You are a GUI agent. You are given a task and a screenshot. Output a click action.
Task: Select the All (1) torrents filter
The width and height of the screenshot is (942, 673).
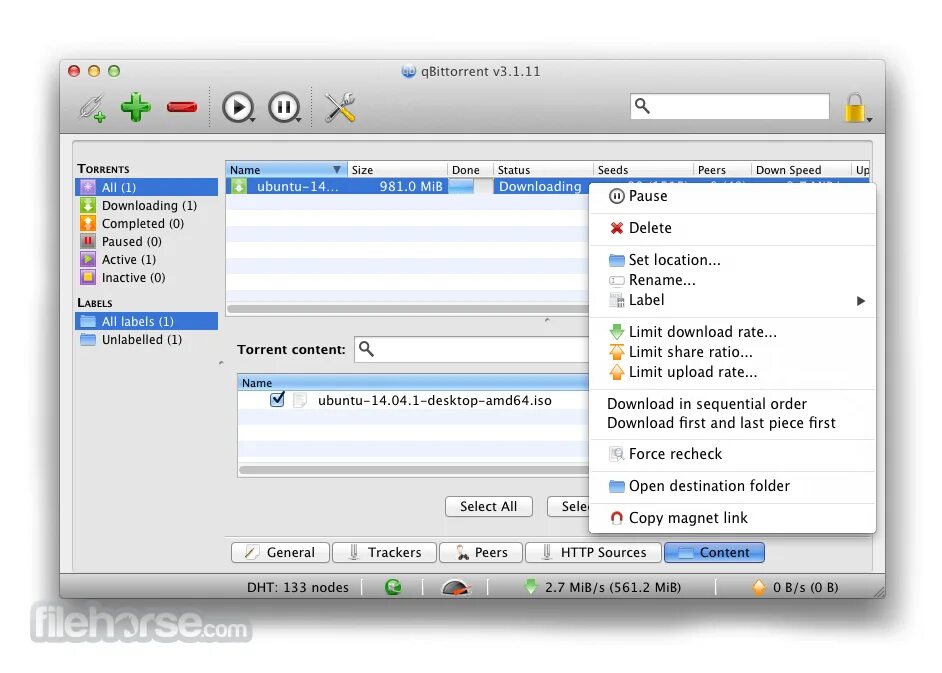pos(147,187)
